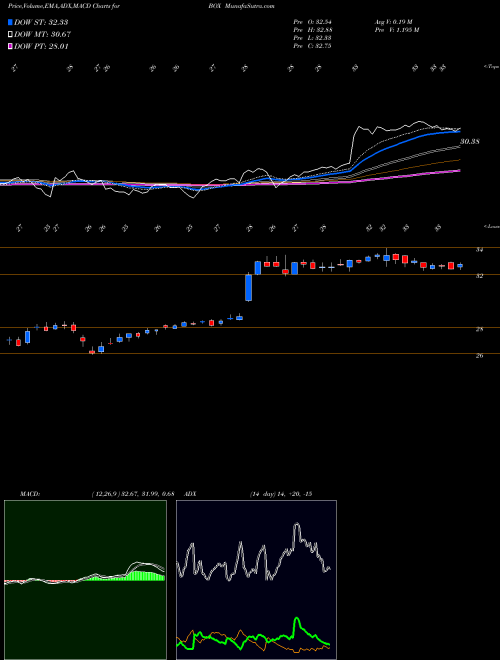The image size is (500, 660).
Task: Click the green MACD histogram chart panel
Action: click(85, 580)
